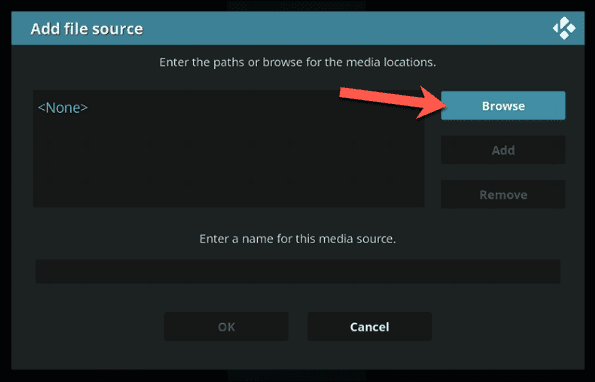595x382 pixels.
Task: Highlight the <None> item in path list
Action: pyautogui.click(x=63, y=108)
